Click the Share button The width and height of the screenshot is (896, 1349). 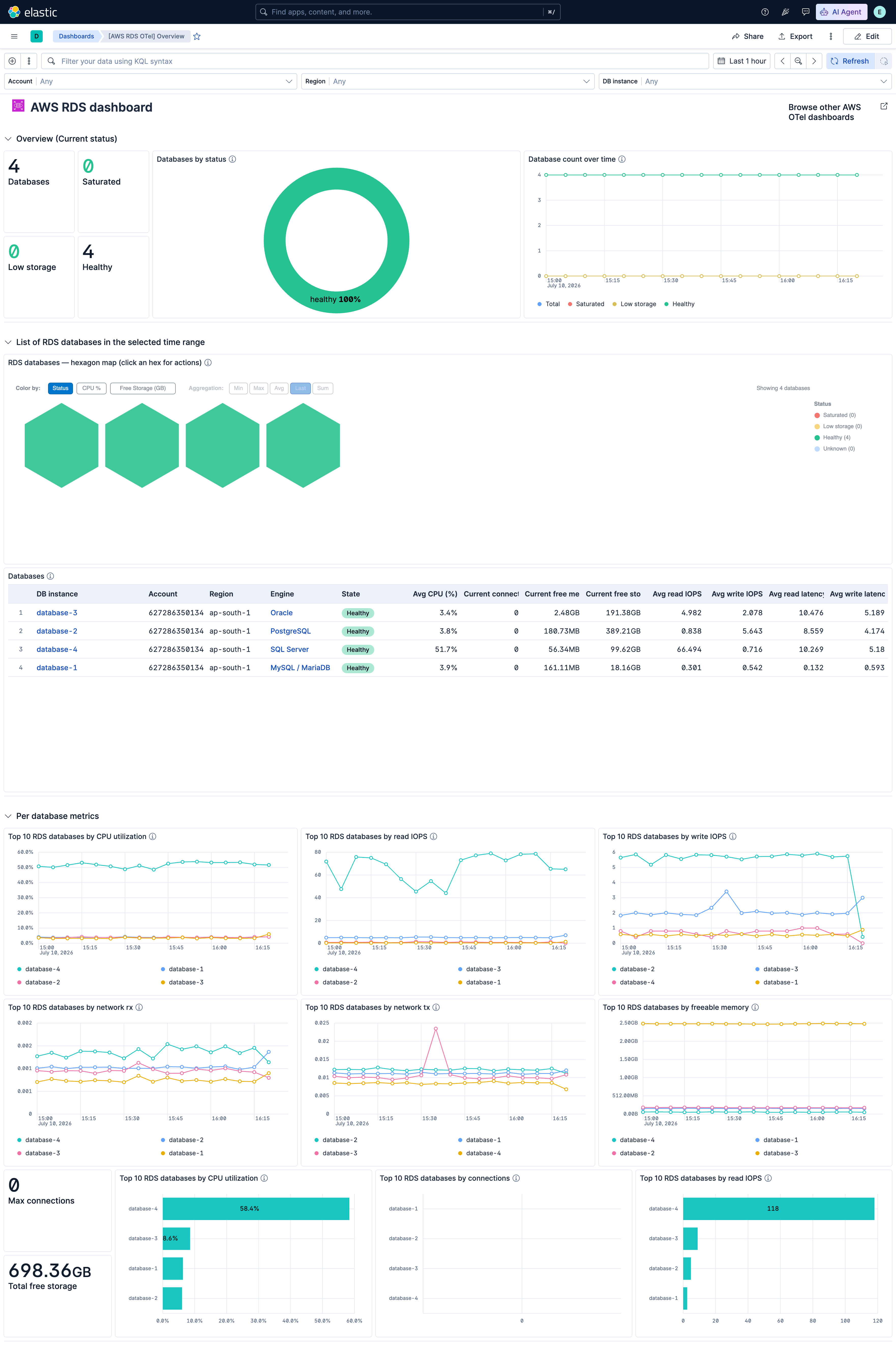pyautogui.click(x=748, y=37)
